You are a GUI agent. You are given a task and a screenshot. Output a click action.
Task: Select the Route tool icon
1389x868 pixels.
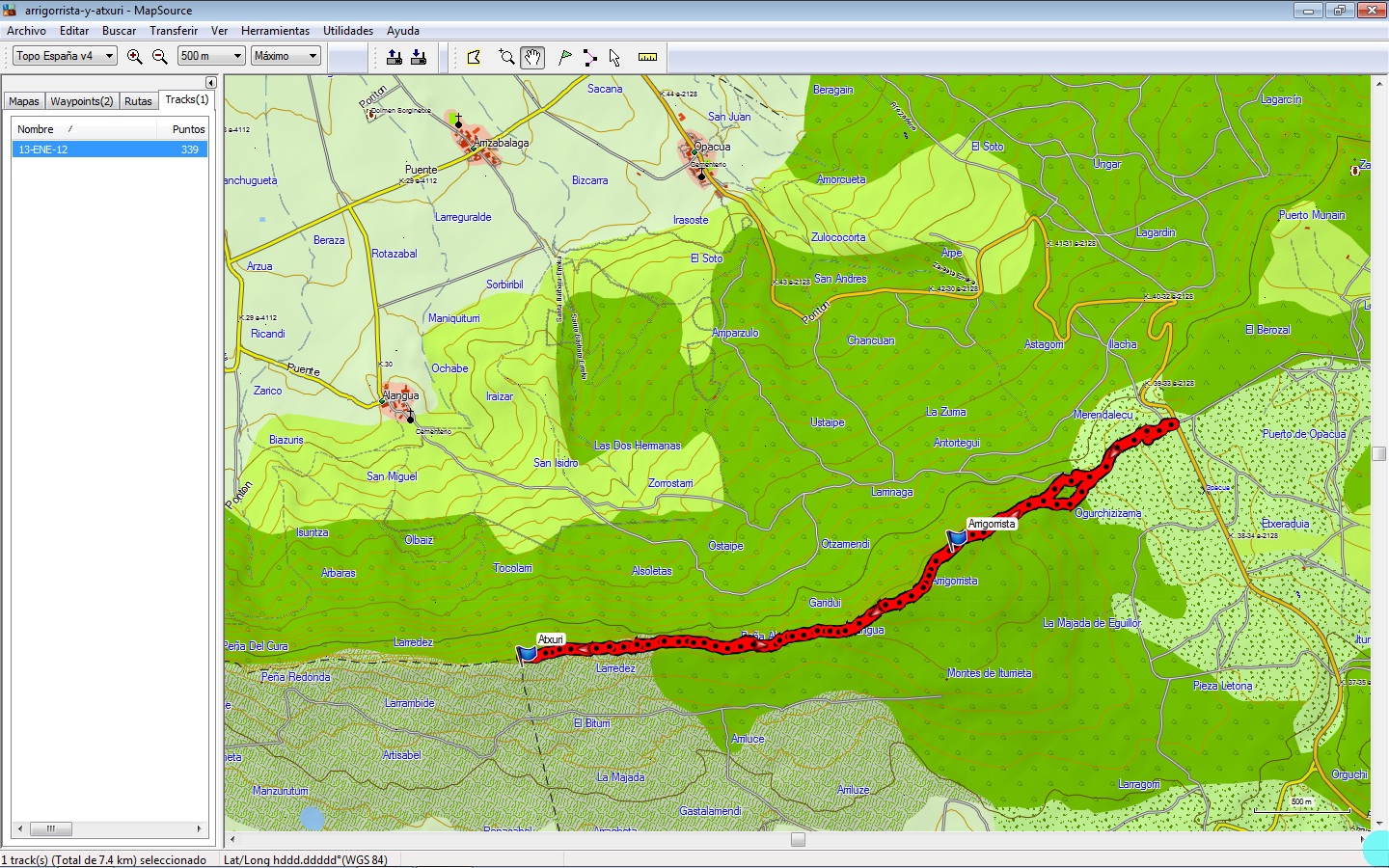(589, 57)
